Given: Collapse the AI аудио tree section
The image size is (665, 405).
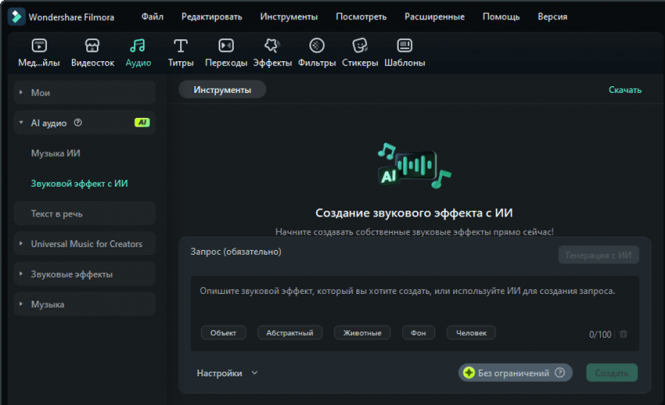Looking at the screenshot, I should click(x=21, y=123).
